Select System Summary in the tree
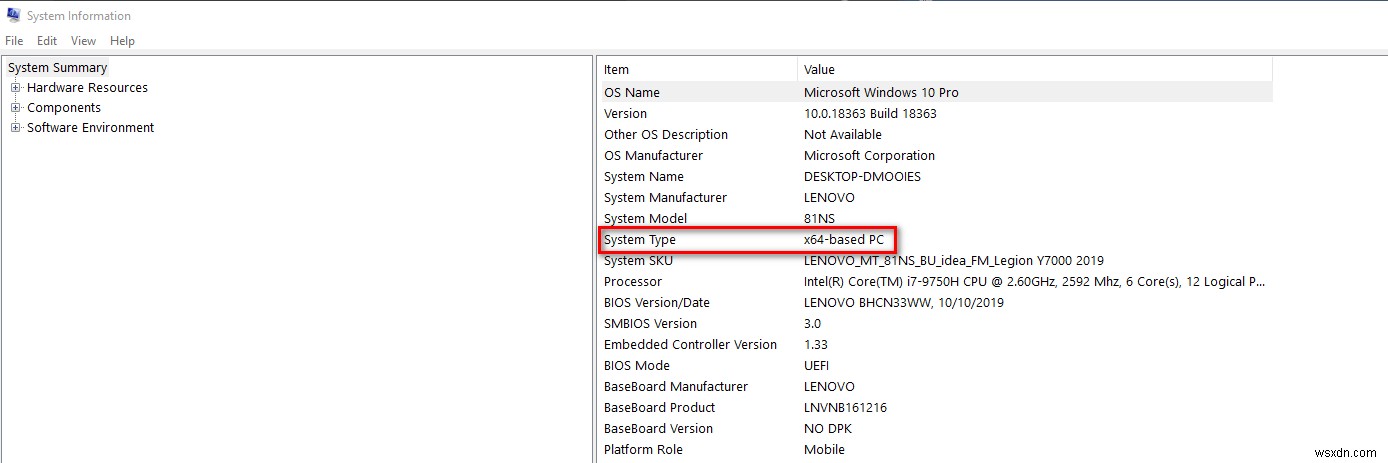The image size is (1388, 463). coord(58,68)
